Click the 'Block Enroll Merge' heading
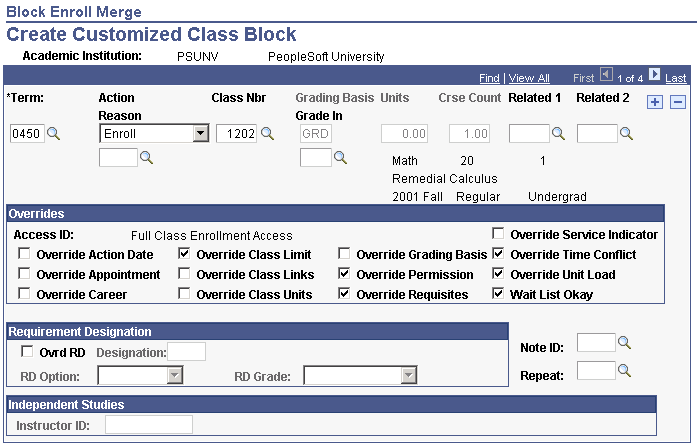 (x=74, y=12)
